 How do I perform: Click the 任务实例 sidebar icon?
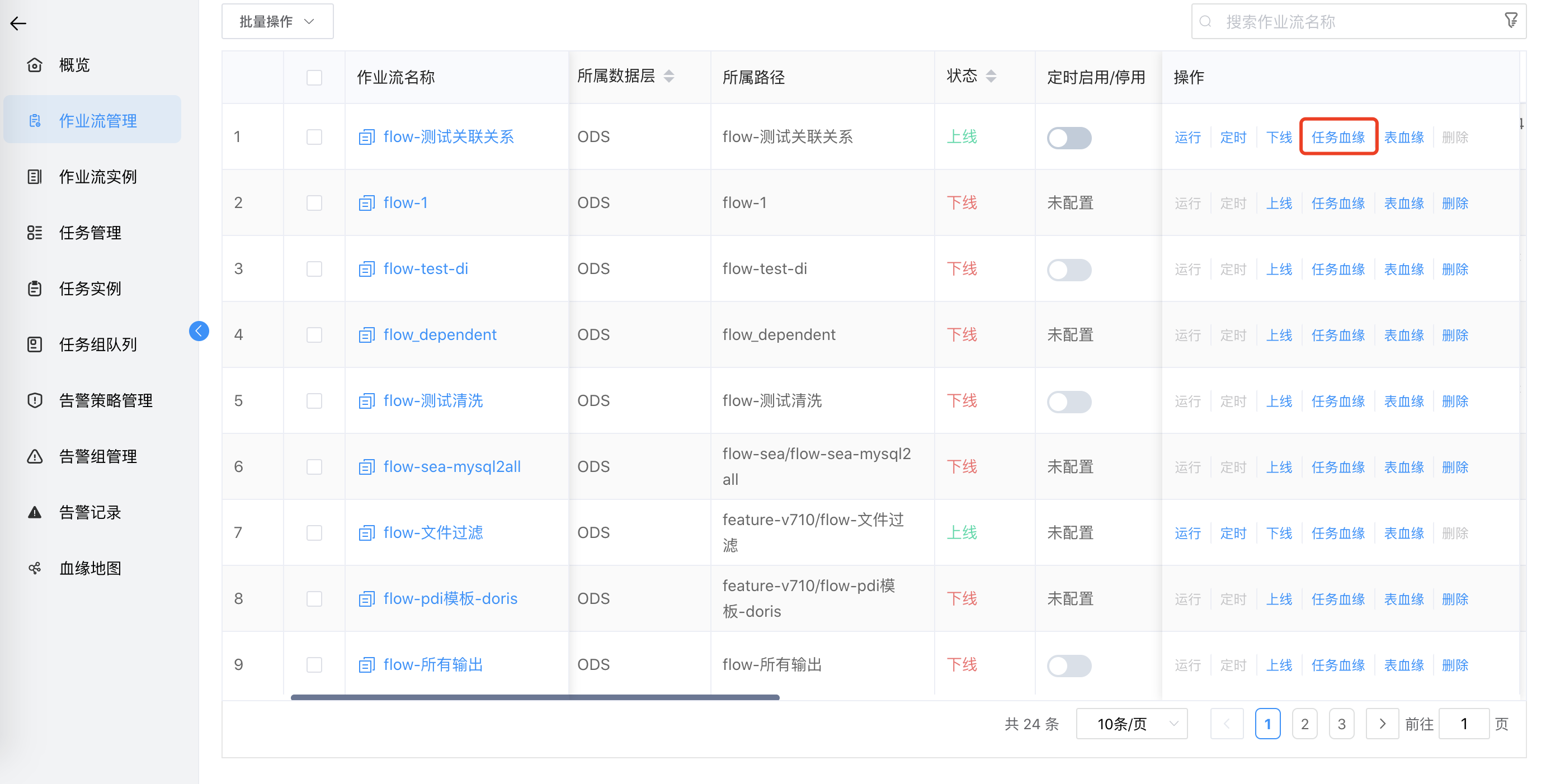coord(34,289)
